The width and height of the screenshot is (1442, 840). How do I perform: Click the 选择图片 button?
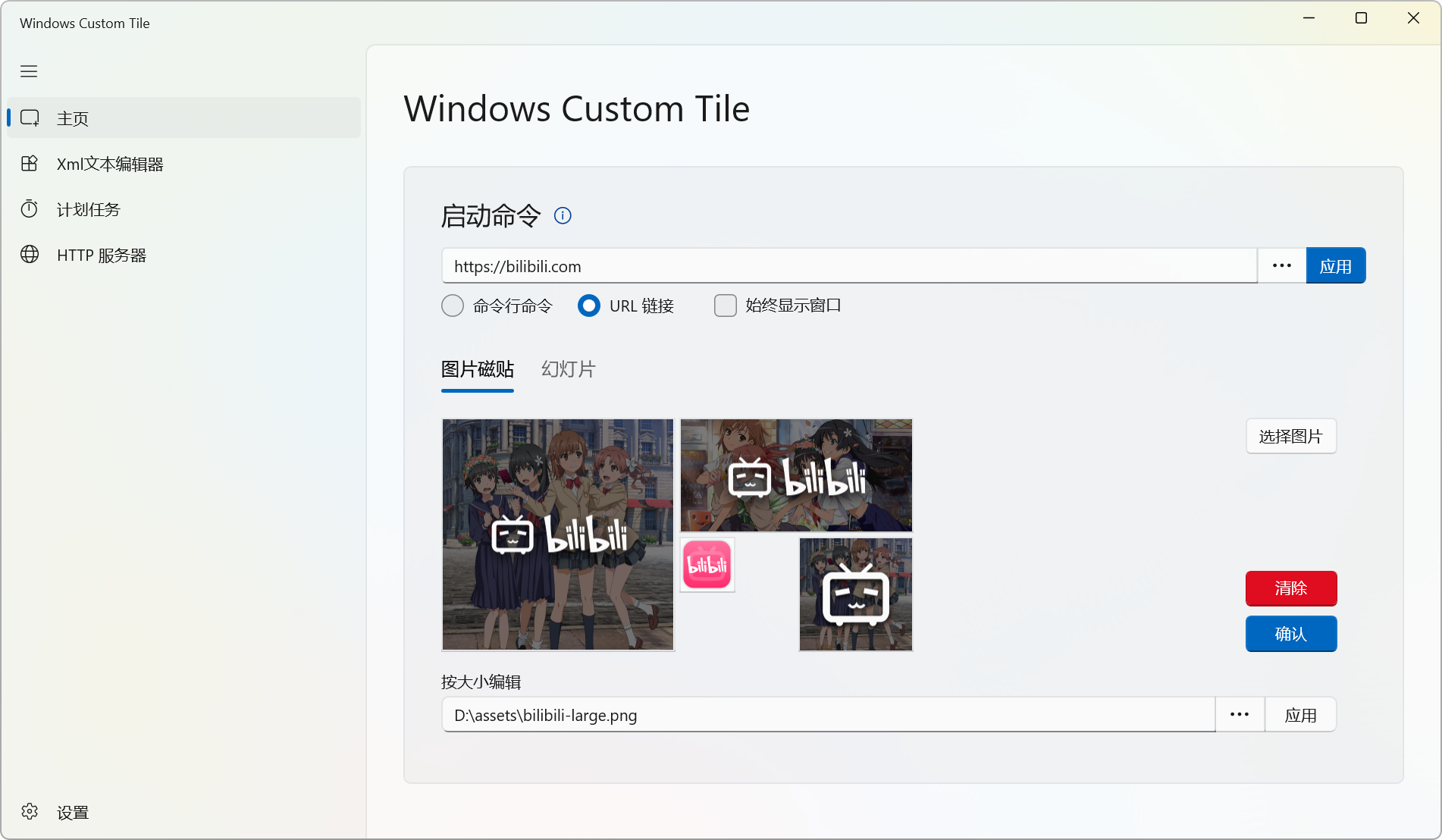1290,437
